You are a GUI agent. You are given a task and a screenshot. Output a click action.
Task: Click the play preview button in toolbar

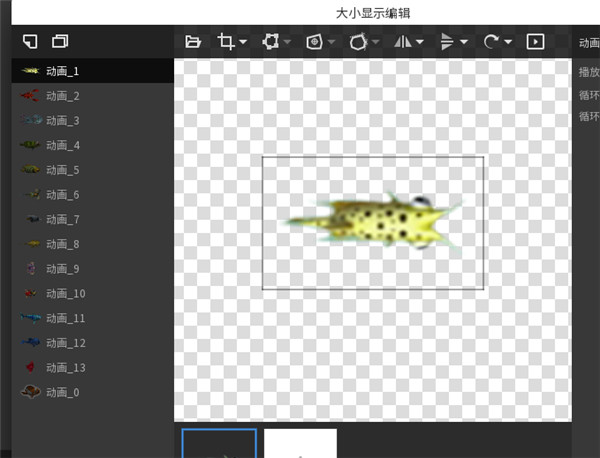536,41
